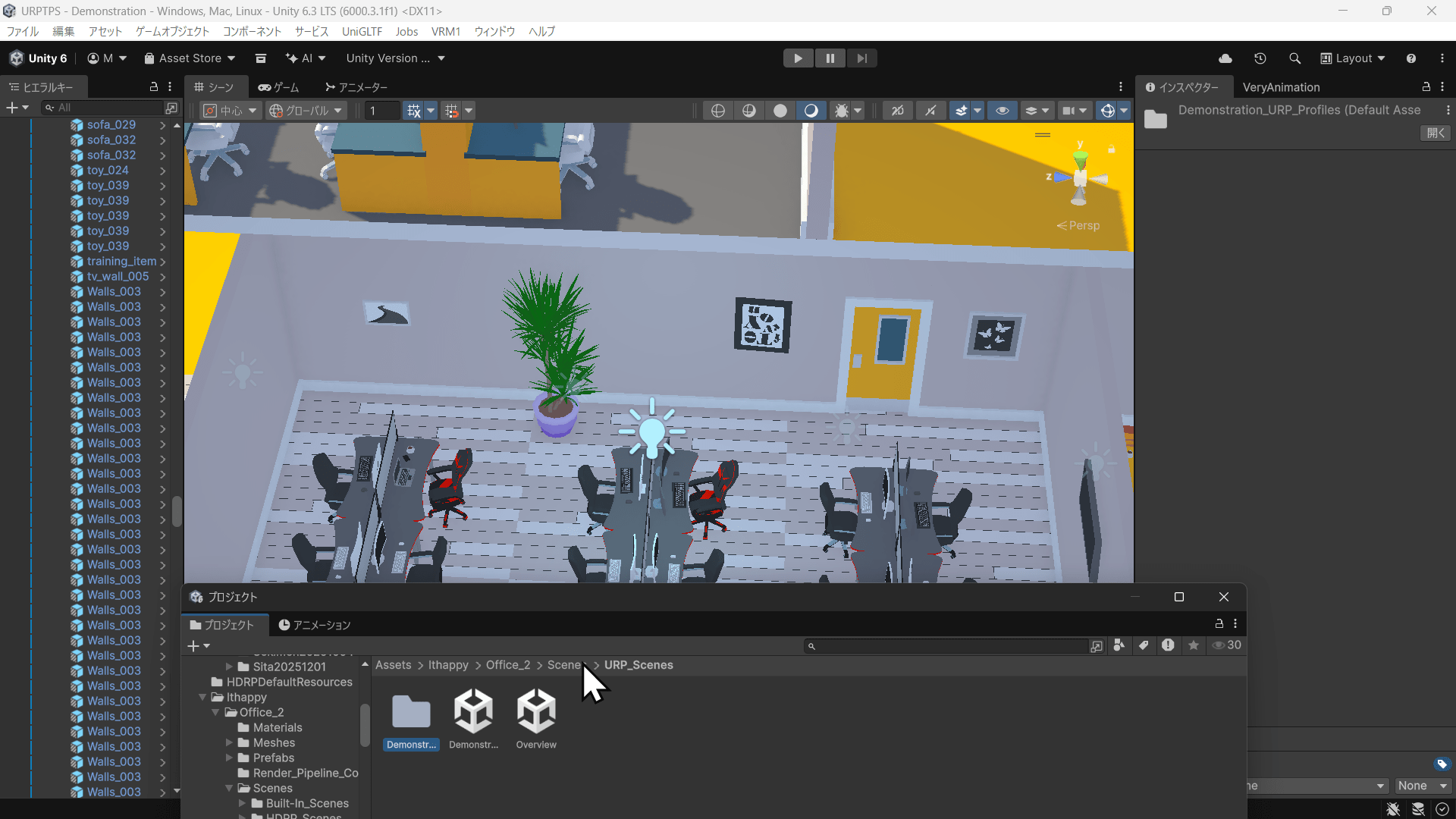The width and height of the screenshot is (1456, 819).
Task: Toggle scene audio mute button
Action: [930, 111]
